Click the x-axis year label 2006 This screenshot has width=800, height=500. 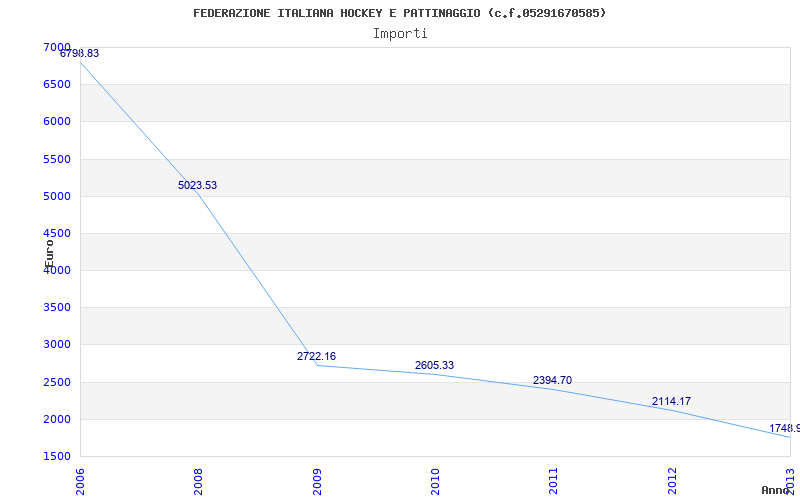[x=80, y=482]
